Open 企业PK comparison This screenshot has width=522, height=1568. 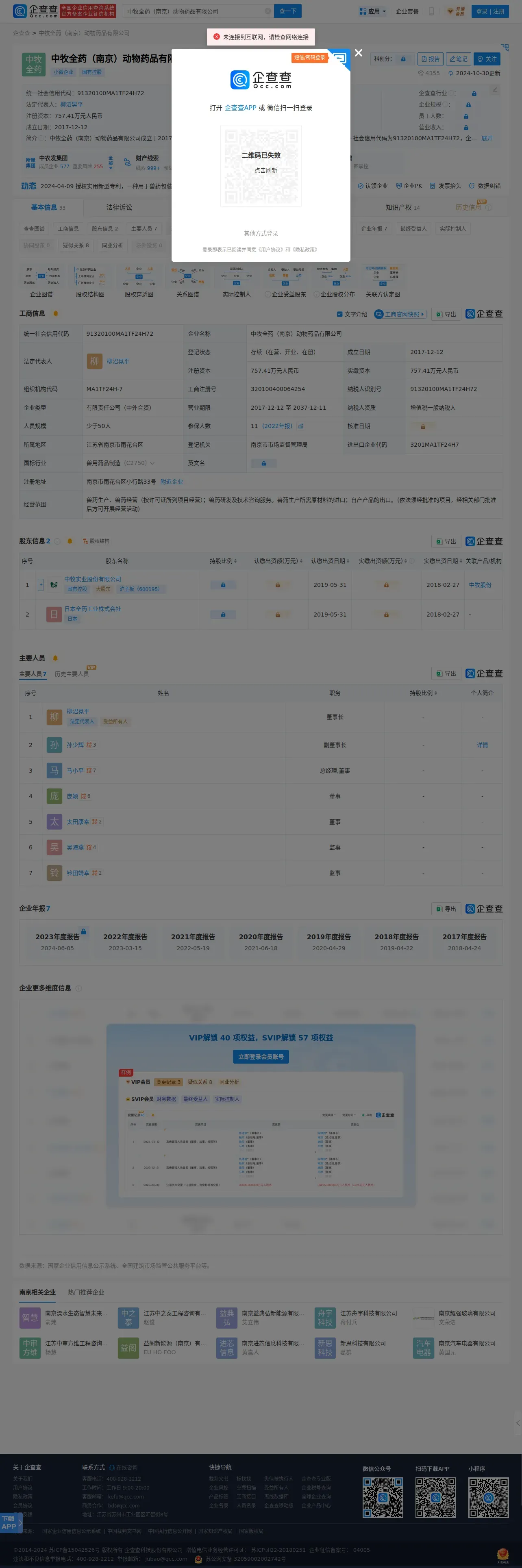[409, 186]
